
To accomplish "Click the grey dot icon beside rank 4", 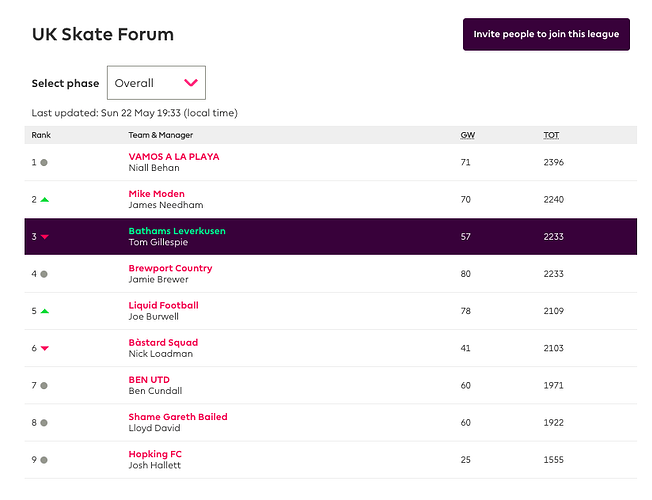I will tap(44, 274).
